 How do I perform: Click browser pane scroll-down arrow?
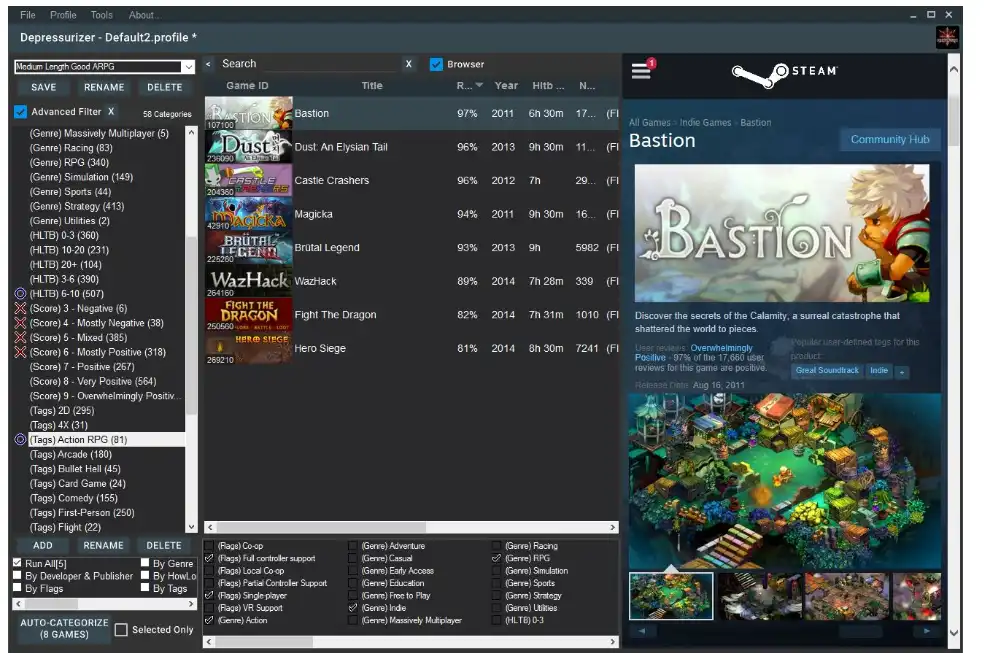(x=954, y=632)
